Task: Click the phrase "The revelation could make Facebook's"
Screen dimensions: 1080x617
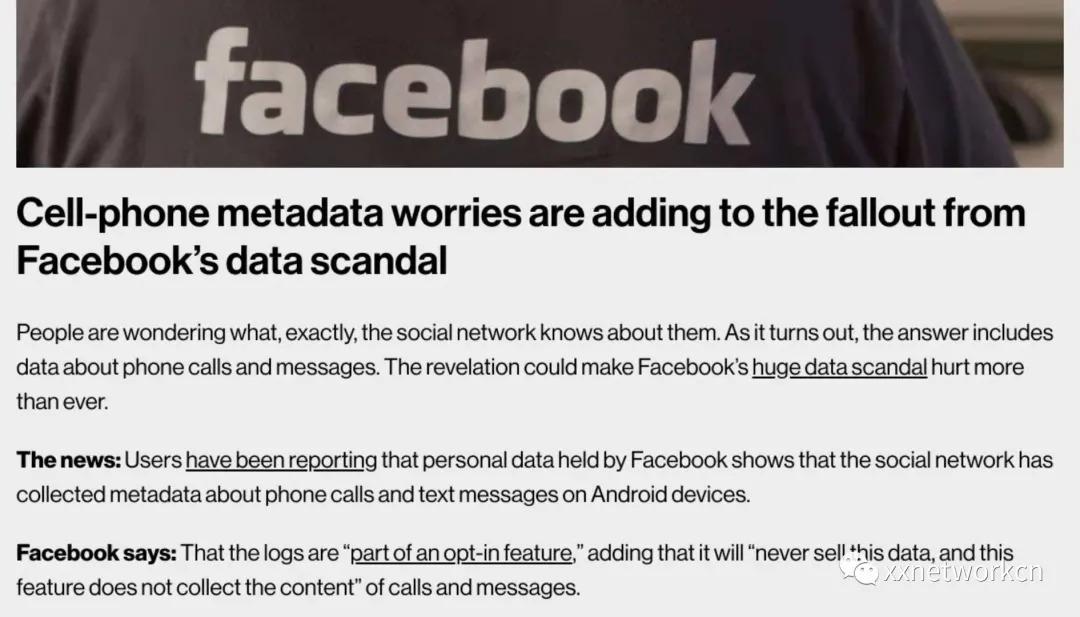Action: (x=566, y=366)
